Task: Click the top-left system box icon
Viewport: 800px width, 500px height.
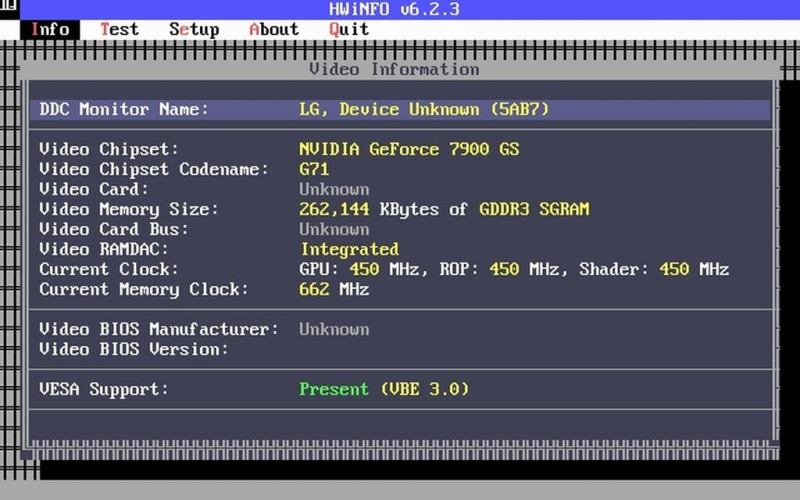Action: point(9,6)
